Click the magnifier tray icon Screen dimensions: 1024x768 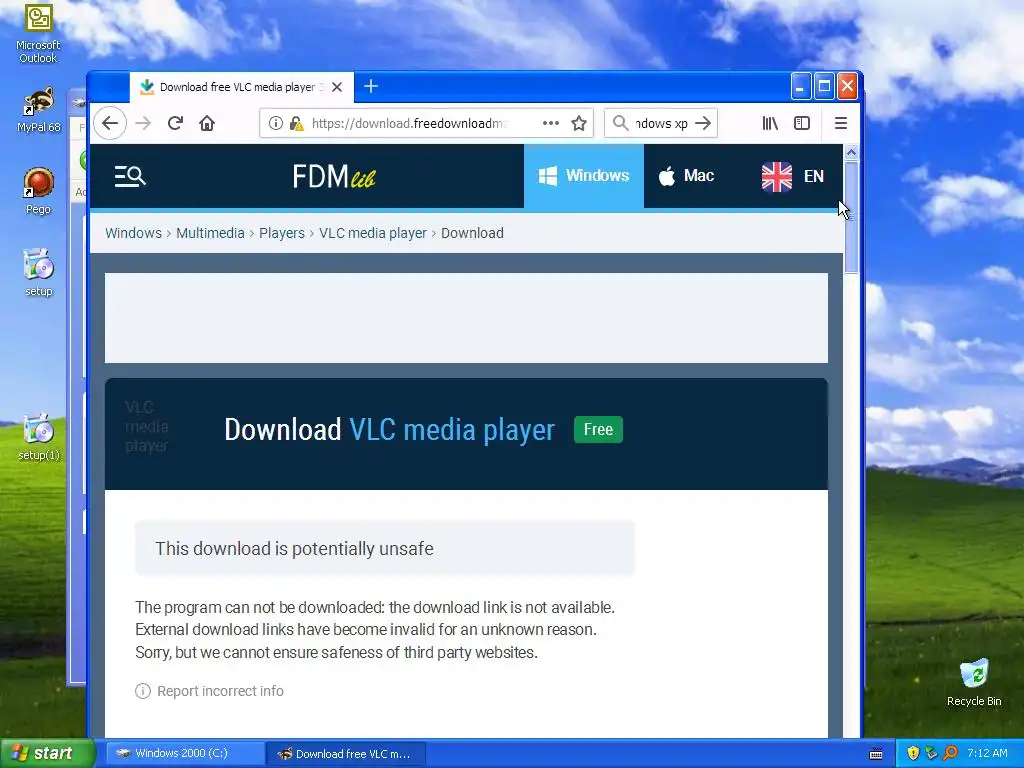950,754
